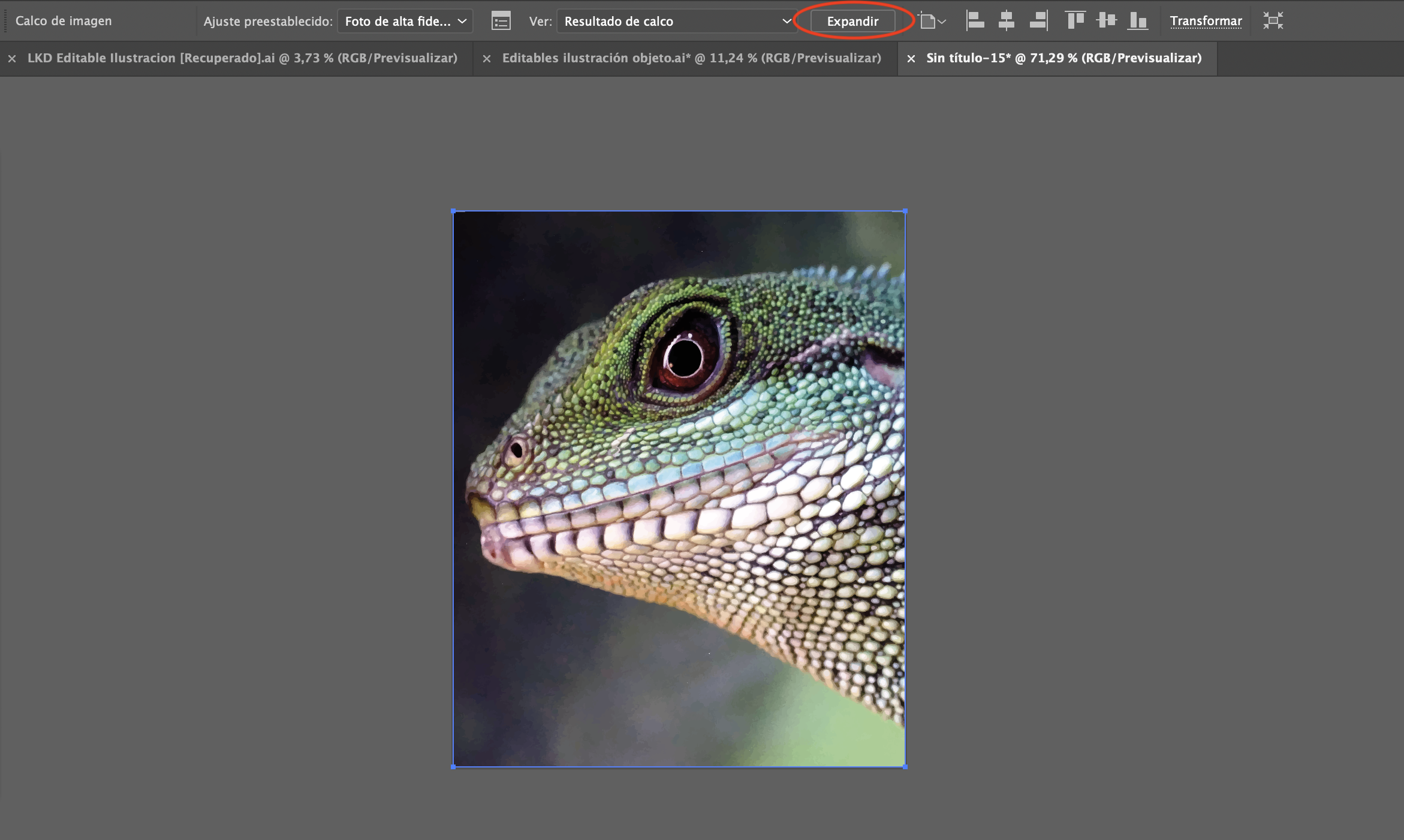The width and height of the screenshot is (1404, 840).
Task: Click the fit-to-selection icon at toolbar right
Action: coord(1273,20)
